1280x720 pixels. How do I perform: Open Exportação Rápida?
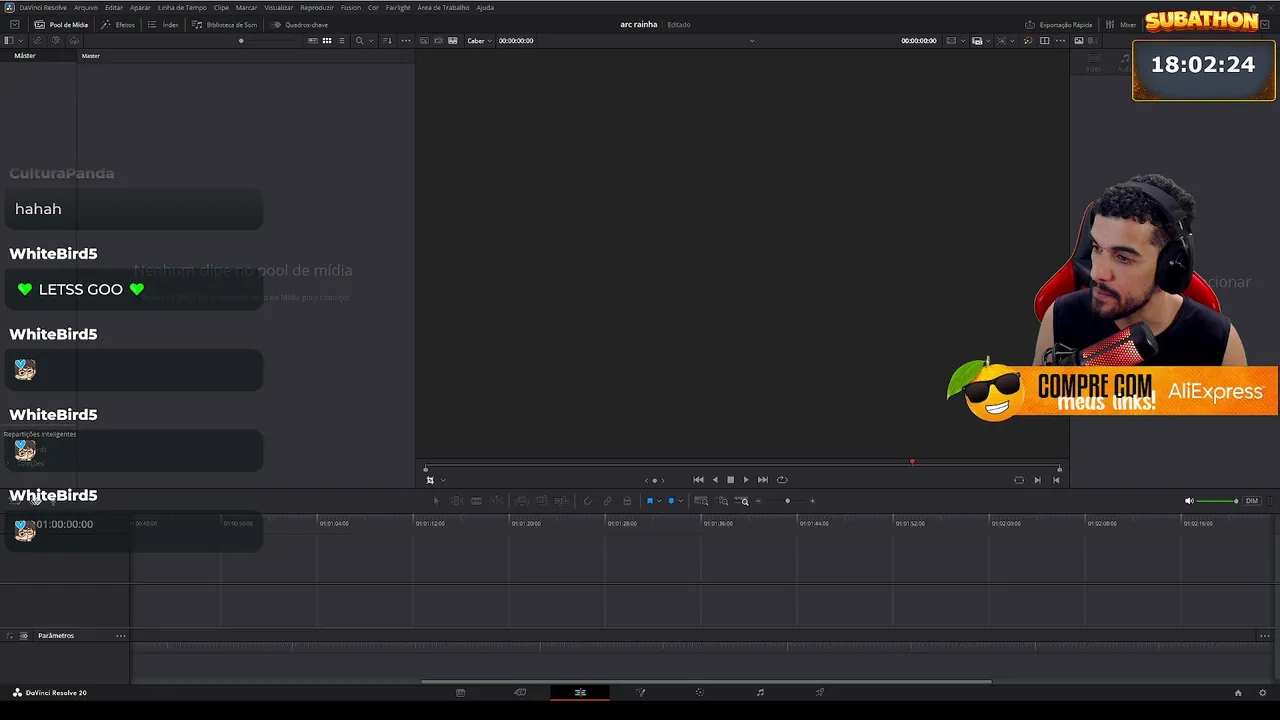(x=1058, y=24)
